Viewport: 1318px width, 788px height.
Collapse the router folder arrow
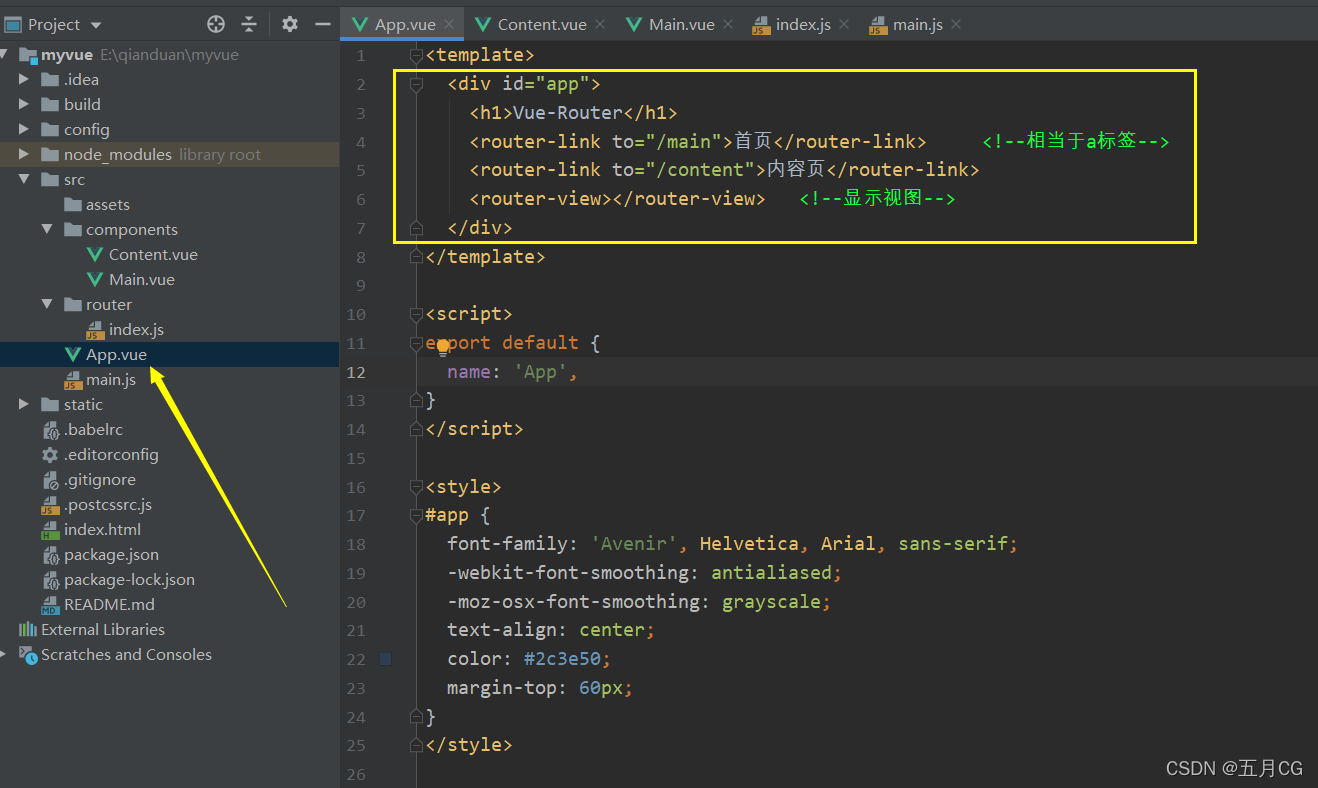[47, 305]
